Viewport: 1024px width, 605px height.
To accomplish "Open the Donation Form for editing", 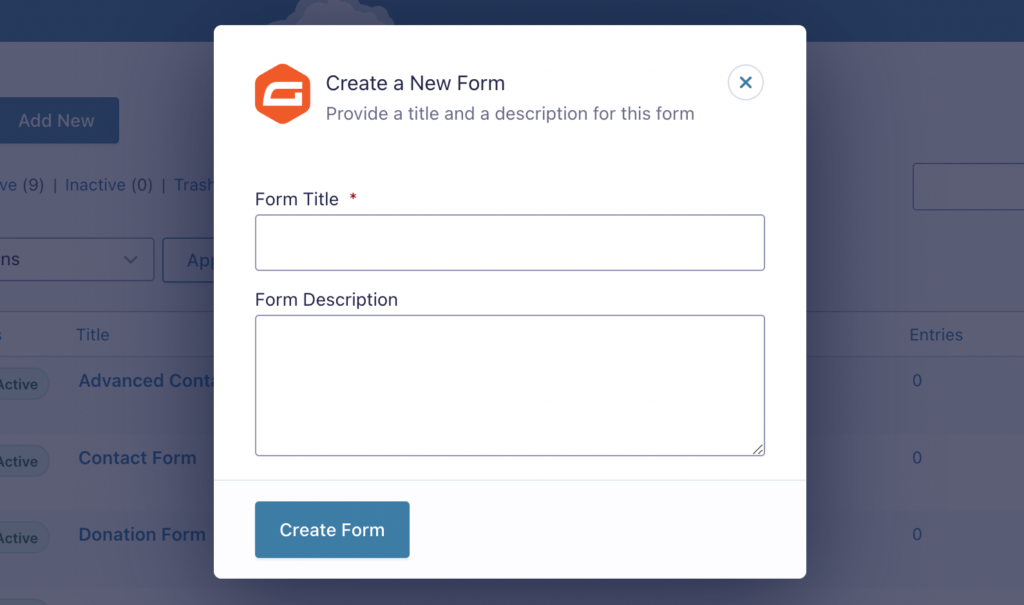I will (141, 534).
